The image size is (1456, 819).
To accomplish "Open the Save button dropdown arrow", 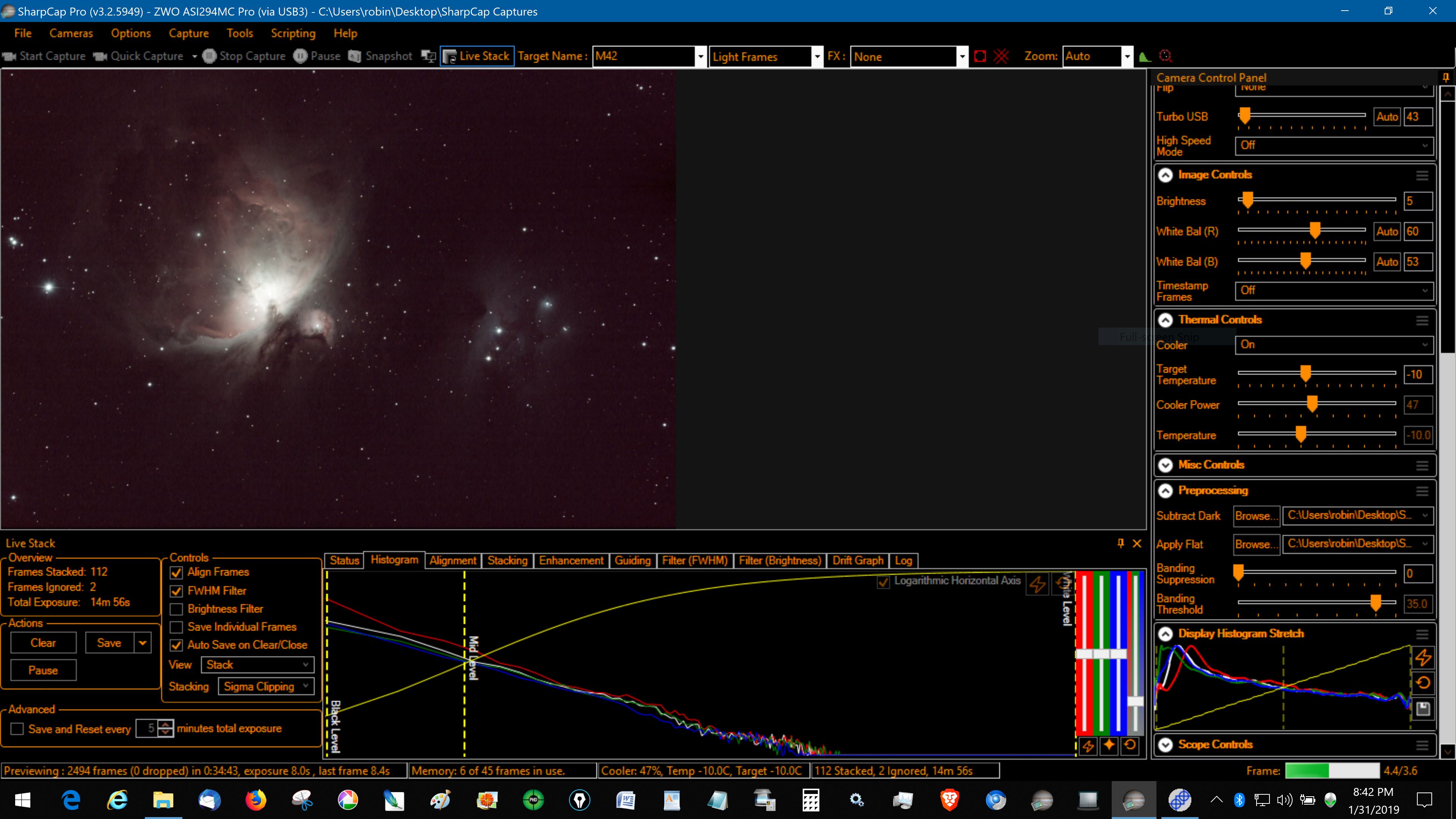I will (x=143, y=643).
